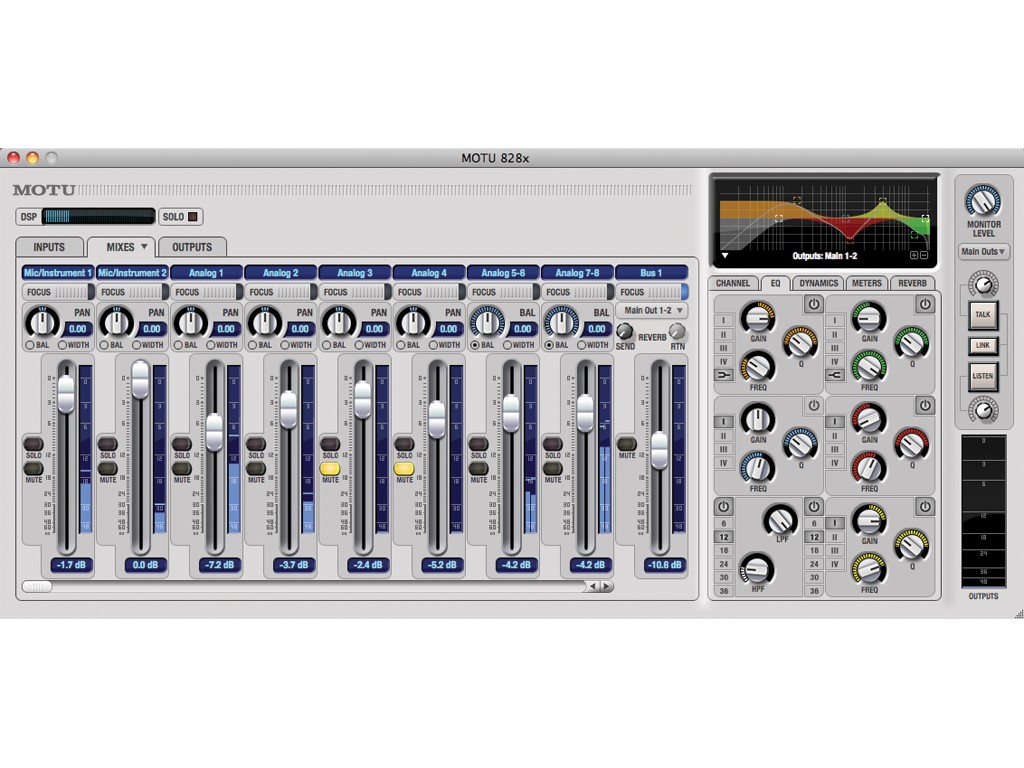1024x768 pixels.
Task: Click the red band Freq knob
Action: tap(869, 468)
